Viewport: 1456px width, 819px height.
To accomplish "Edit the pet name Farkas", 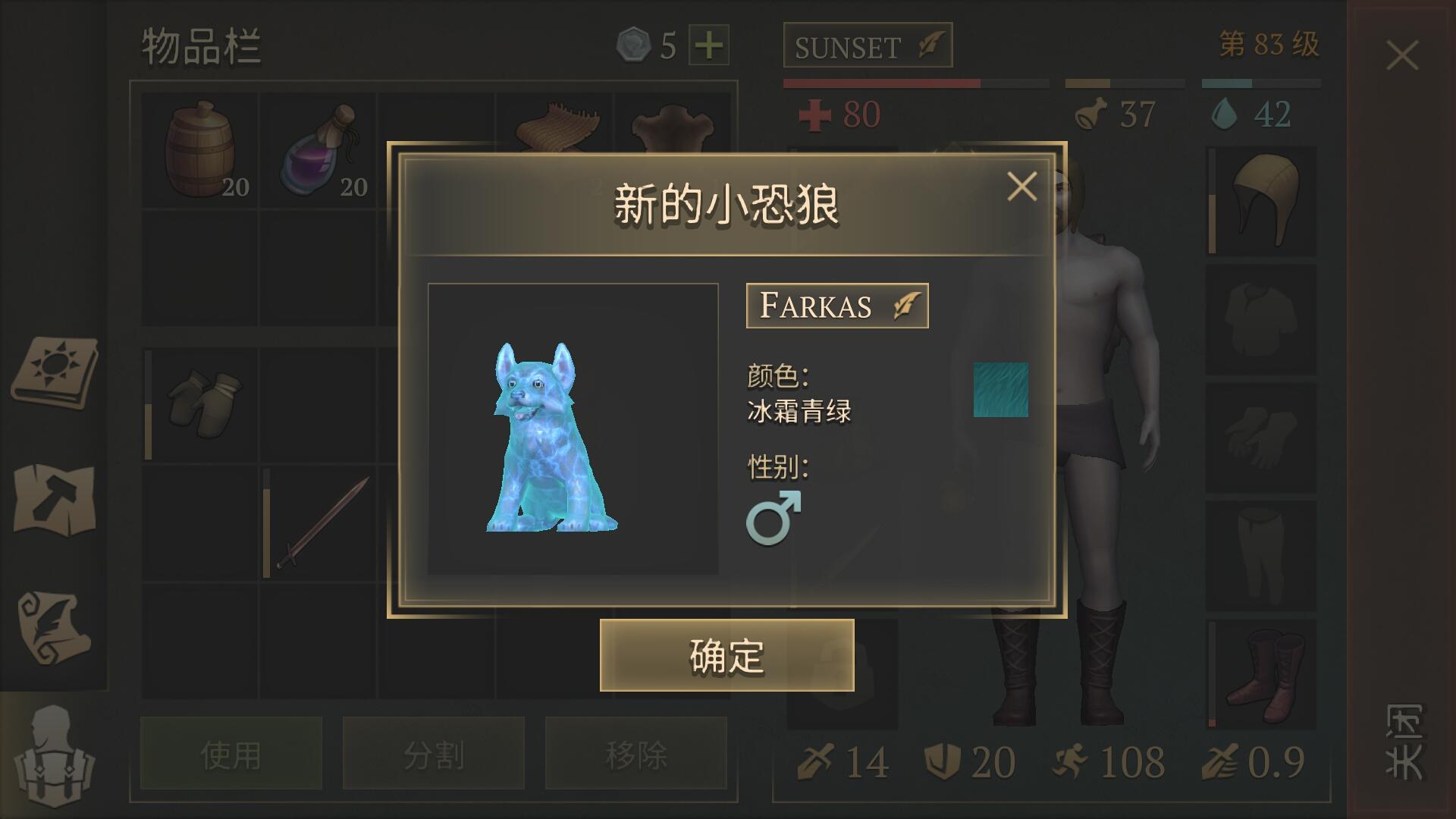I will 837,306.
